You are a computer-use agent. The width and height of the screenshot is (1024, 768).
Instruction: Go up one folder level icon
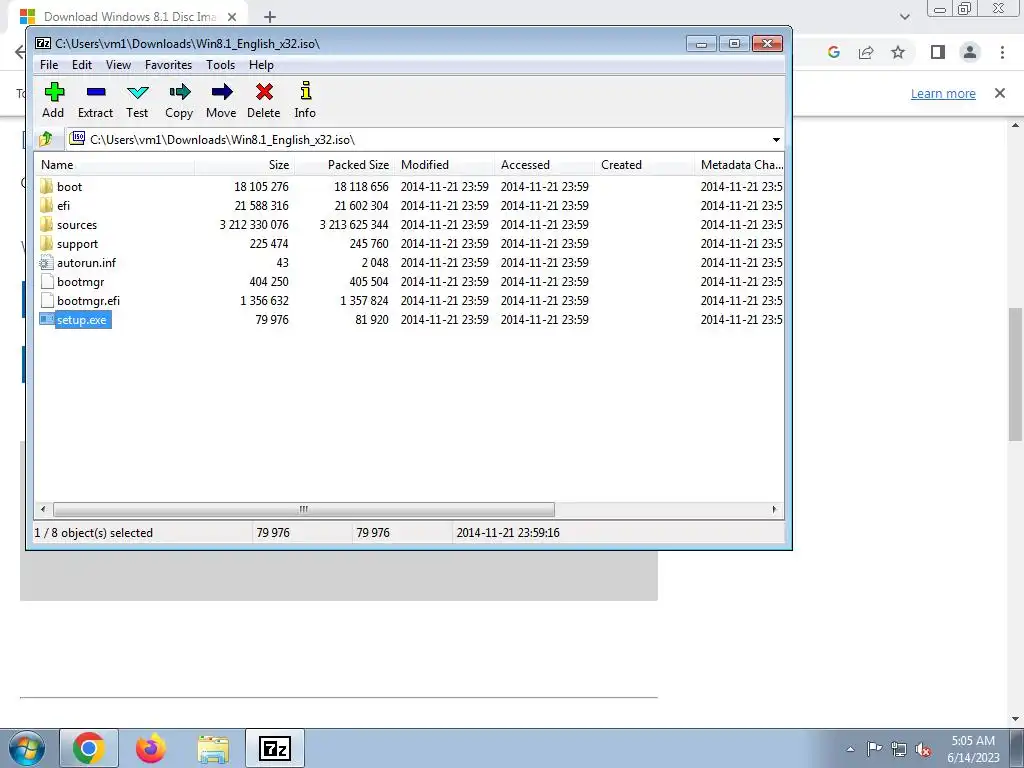pos(46,139)
